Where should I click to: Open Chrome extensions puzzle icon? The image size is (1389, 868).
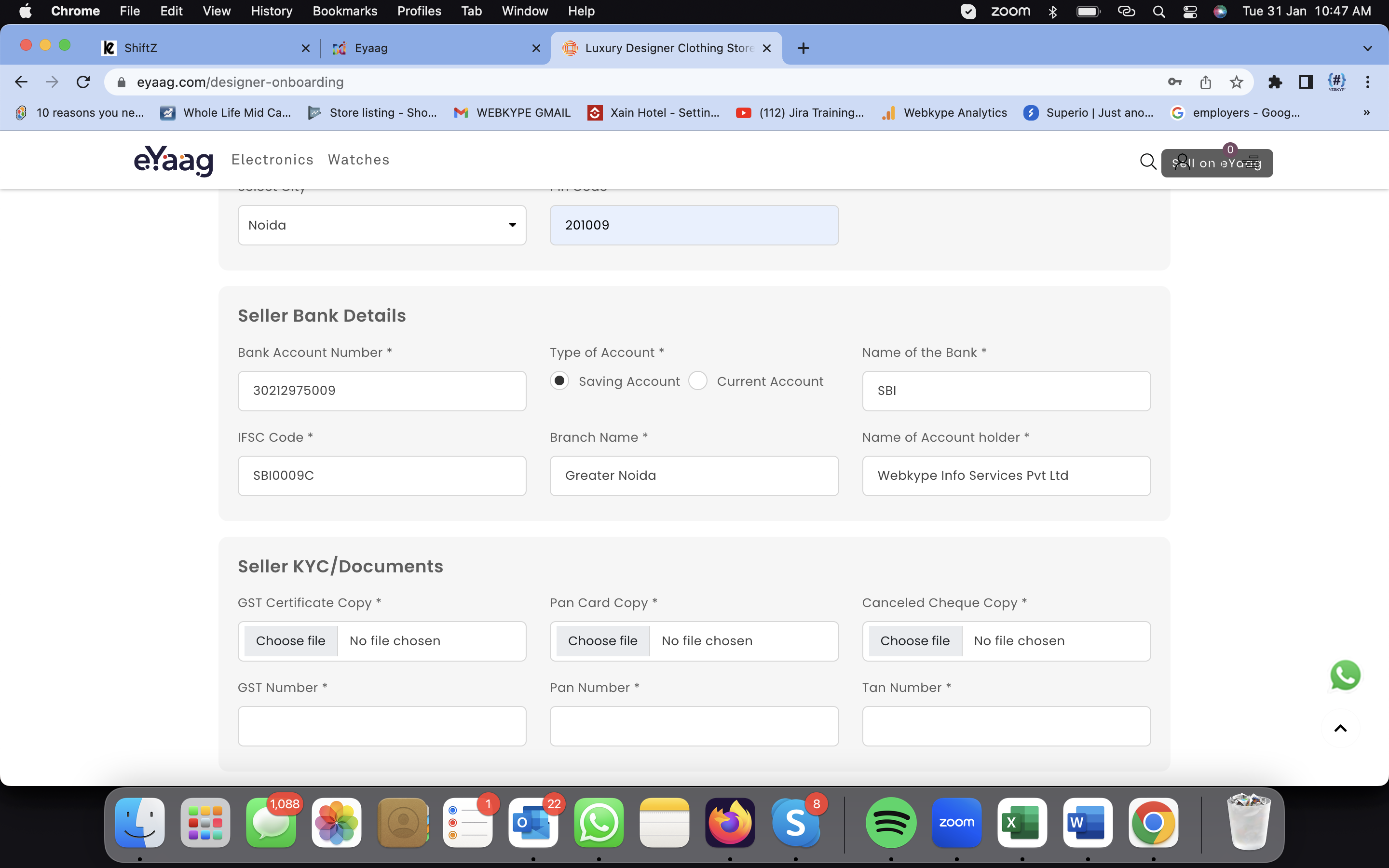(1275, 82)
